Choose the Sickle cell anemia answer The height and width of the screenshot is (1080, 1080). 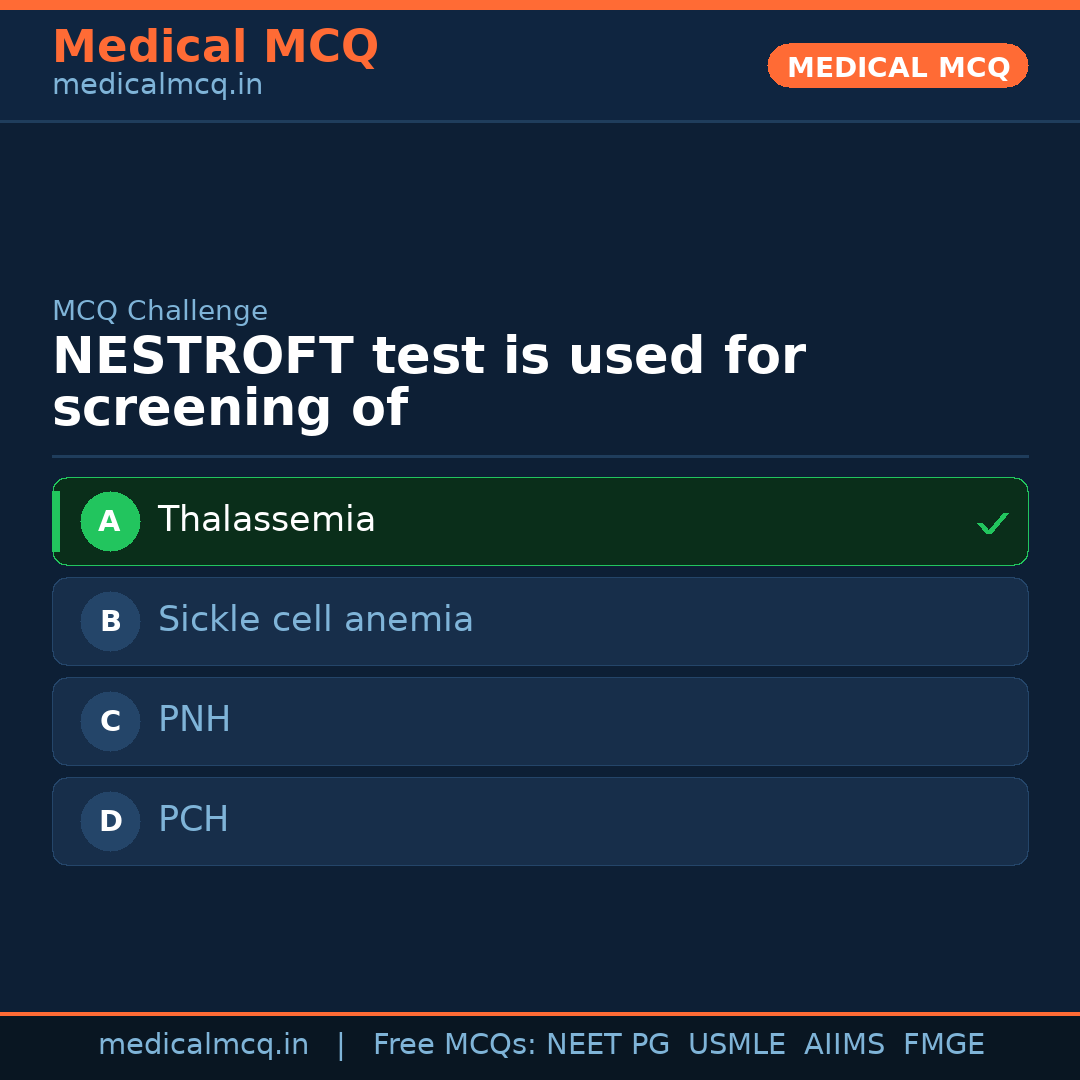[315, 620]
